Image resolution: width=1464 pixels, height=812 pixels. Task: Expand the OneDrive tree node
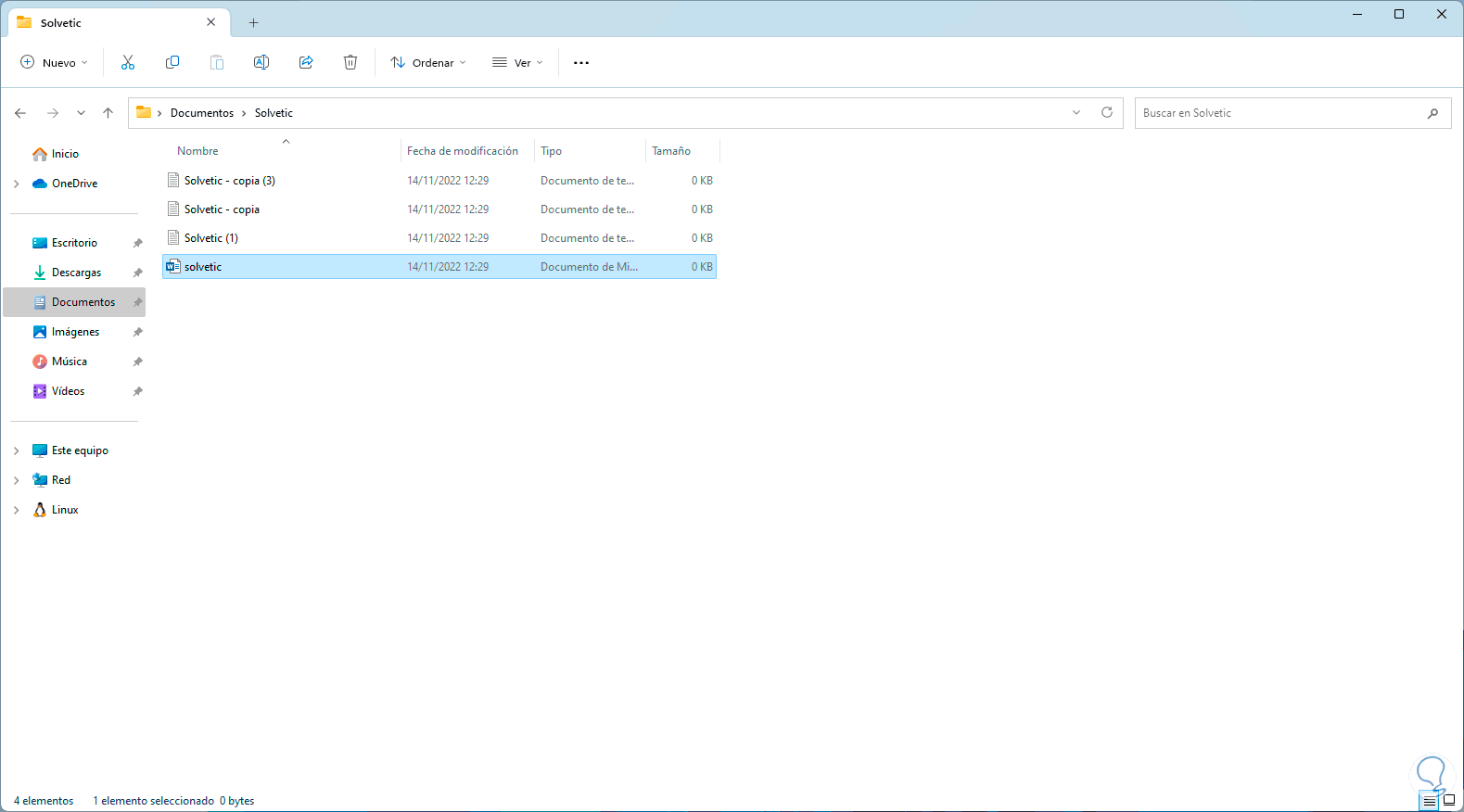point(17,184)
